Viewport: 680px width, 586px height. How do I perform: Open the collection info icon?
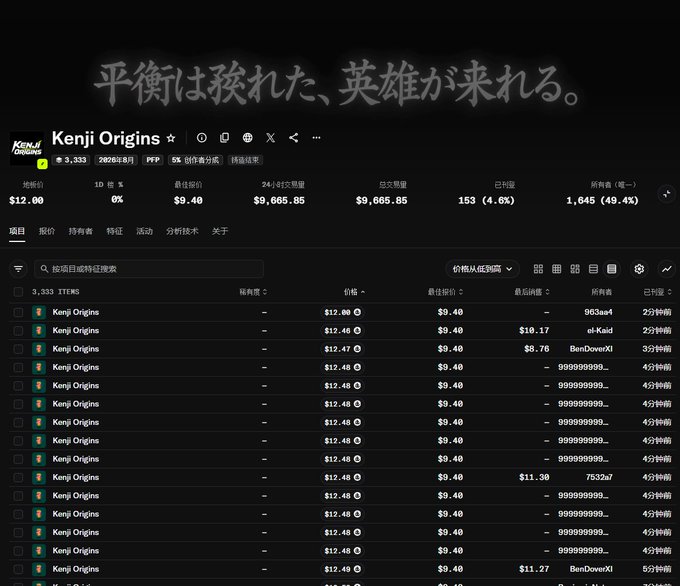point(202,138)
